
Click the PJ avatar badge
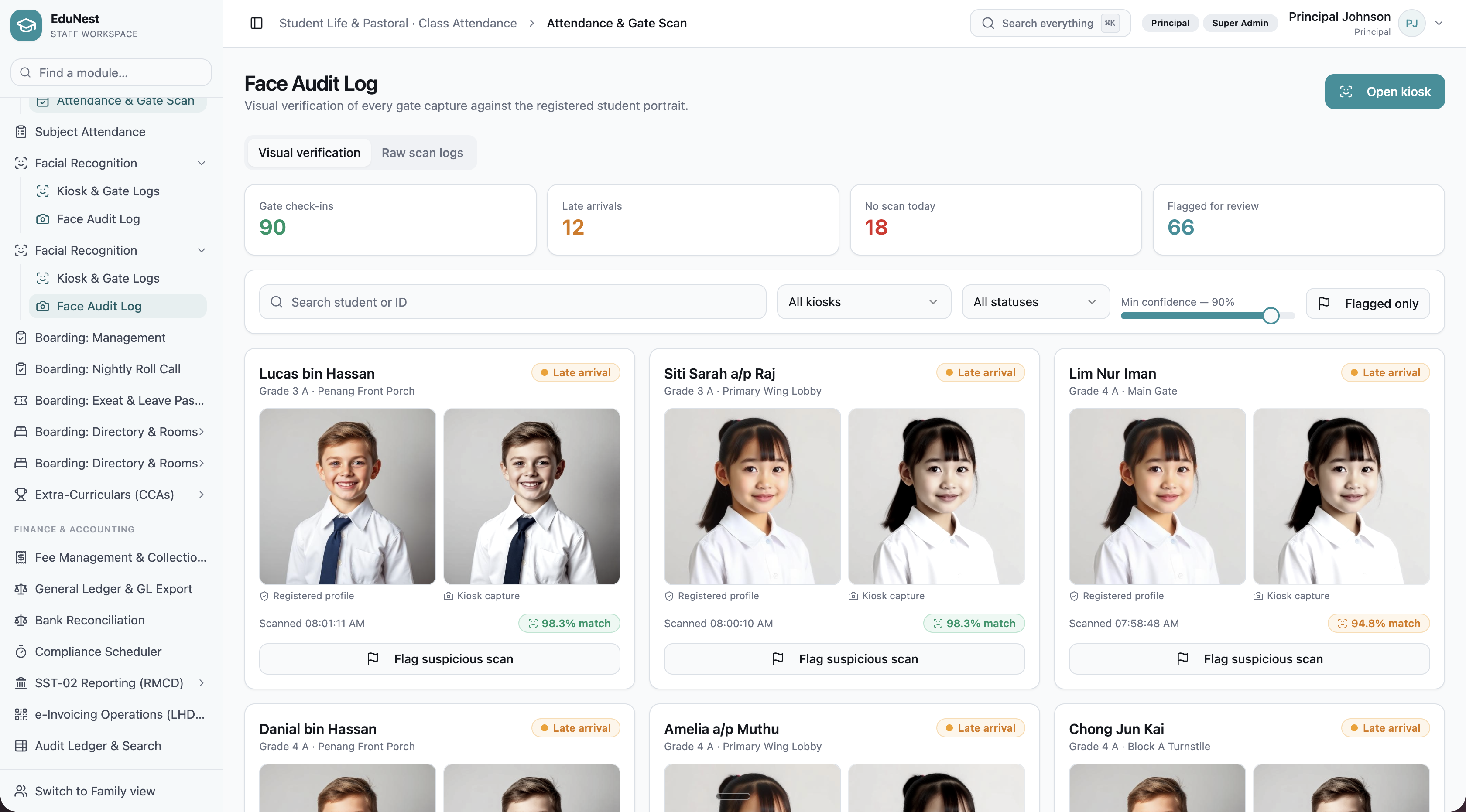click(x=1411, y=23)
